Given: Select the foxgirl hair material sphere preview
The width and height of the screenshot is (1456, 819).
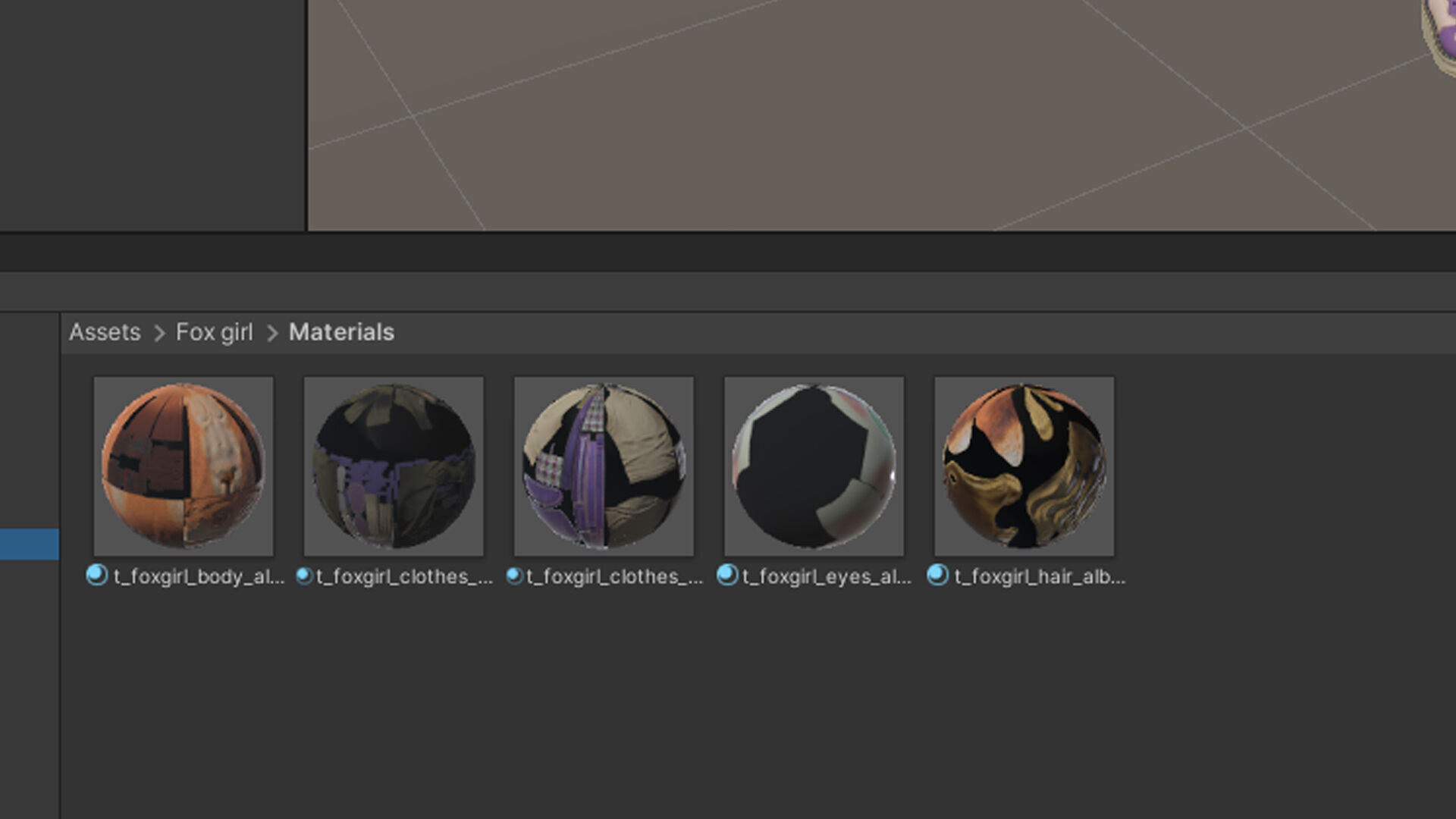Looking at the screenshot, I should [1024, 466].
